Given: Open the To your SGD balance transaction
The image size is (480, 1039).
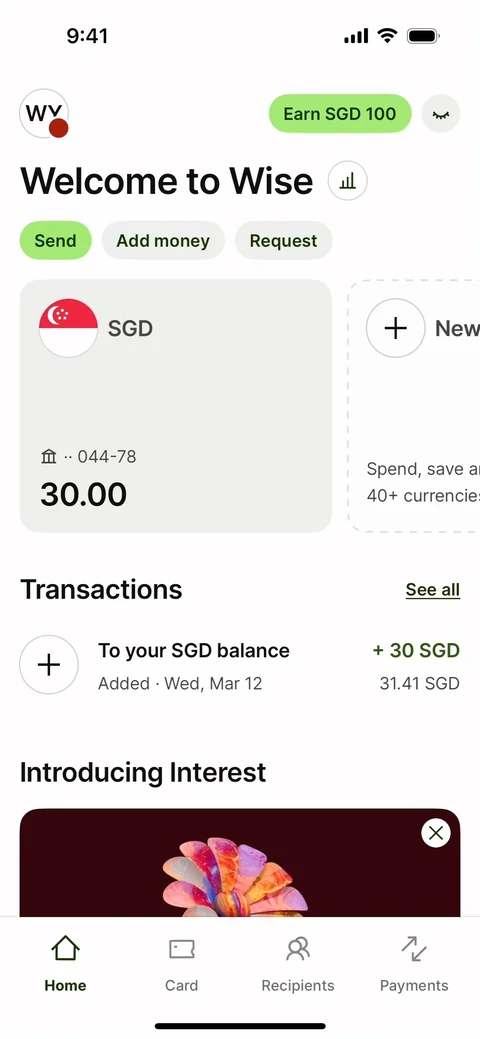Looking at the screenshot, I should click(240, 665).
